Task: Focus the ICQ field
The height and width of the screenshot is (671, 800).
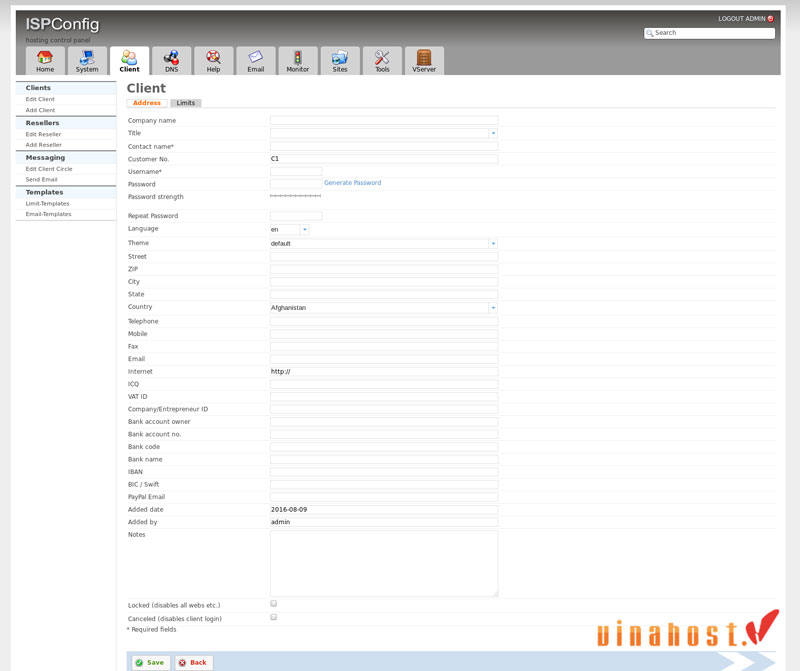Action: coord(384,384)
